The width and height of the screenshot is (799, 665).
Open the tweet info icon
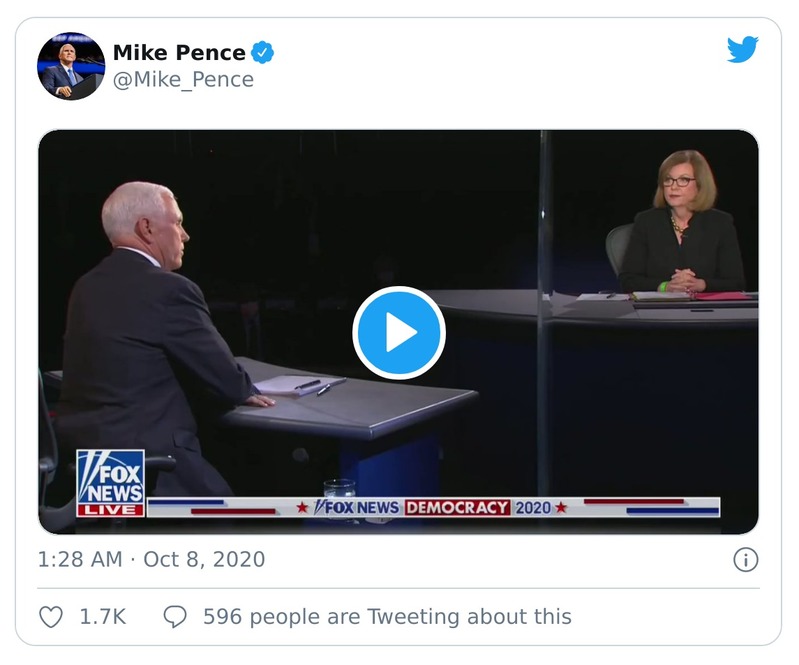tap(745, 559)
